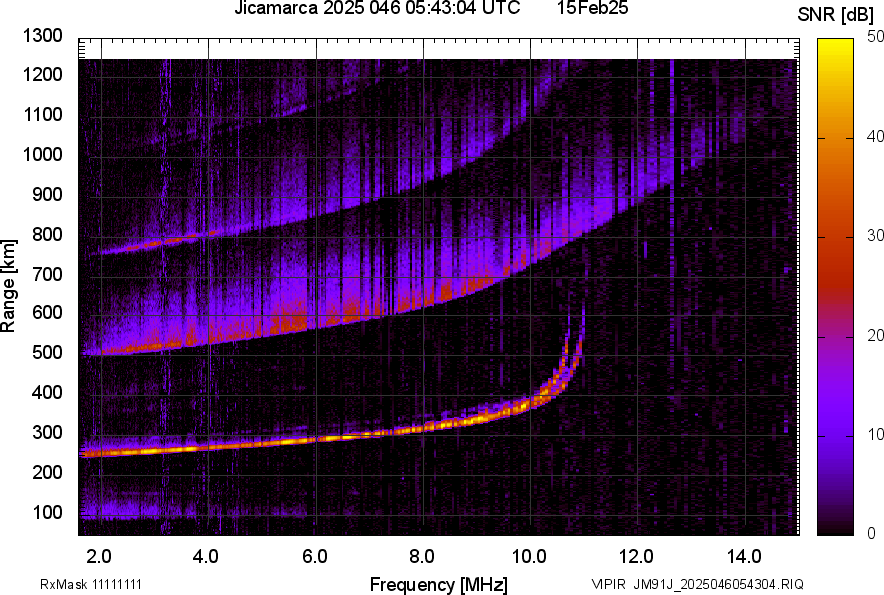The image size is (884, 595).
Task: Click the Frequency [MHz] axis label
Action: pyautogui.click(x=438, y=584)
